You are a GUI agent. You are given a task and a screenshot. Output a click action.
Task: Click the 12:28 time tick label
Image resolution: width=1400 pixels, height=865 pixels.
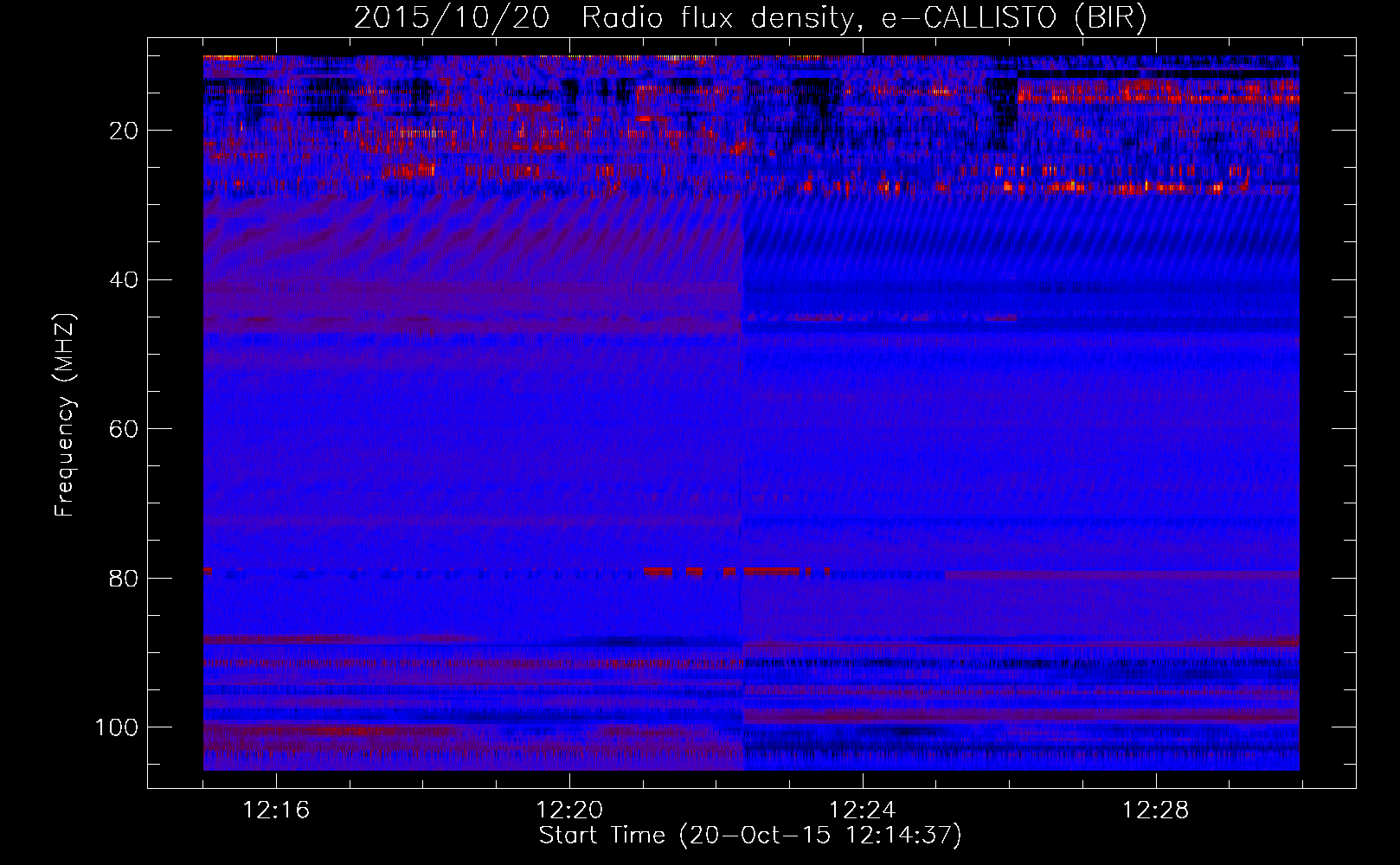(x=1156, y=811)
